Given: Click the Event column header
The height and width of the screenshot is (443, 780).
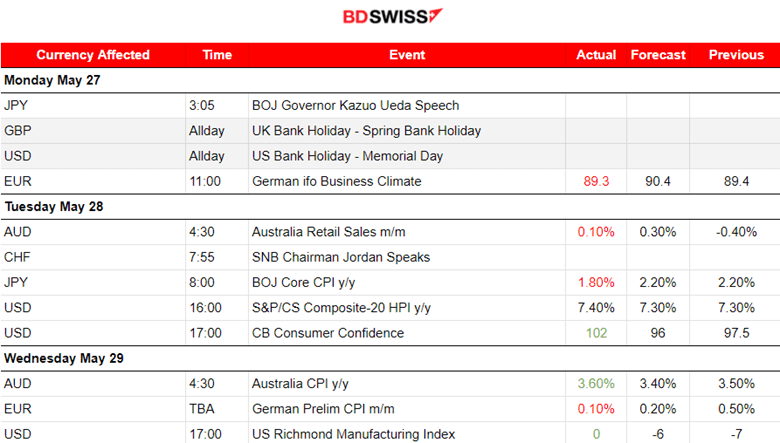Looking at the screenshot, I should pyautogui.click(x=407, y=55).
